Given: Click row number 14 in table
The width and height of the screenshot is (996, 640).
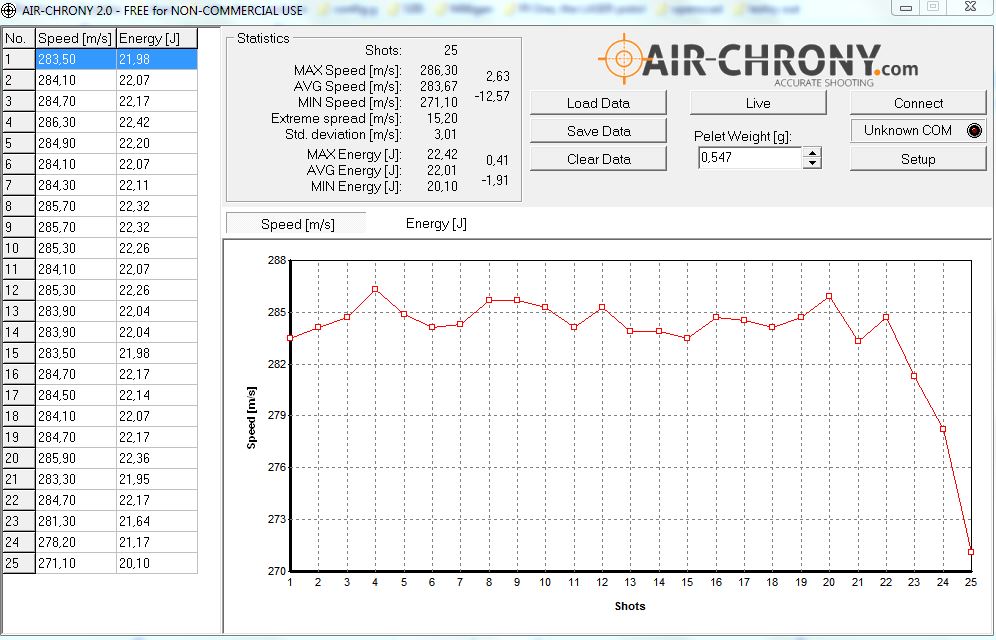Looking at the screenshot, I should pos(19,331).
